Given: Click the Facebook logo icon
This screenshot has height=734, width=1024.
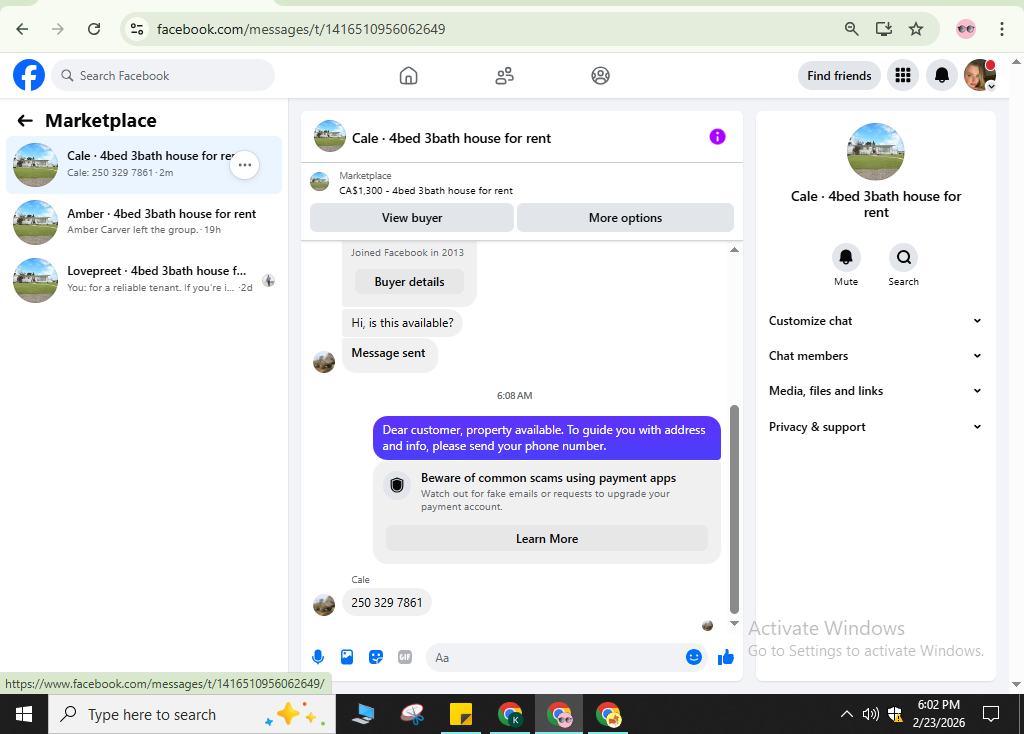Looking at the screenshot, I should (x=29, y=75).
